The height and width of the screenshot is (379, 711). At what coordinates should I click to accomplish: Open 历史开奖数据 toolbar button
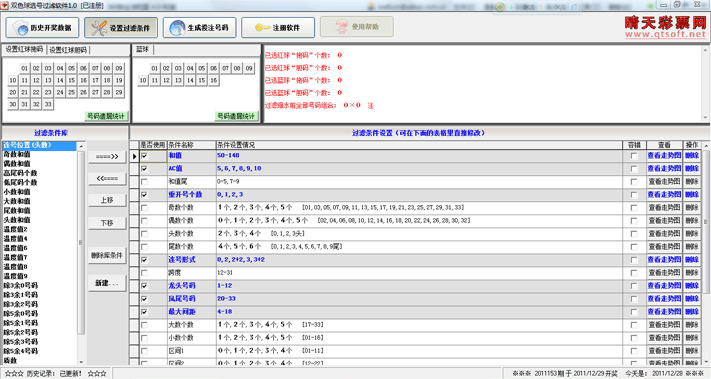[42, 28]
